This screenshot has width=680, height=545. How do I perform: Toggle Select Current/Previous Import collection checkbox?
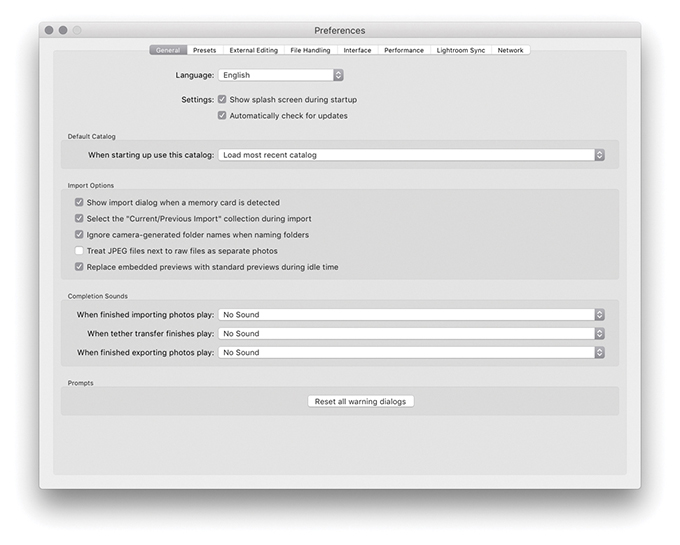(x=79, y=218)
